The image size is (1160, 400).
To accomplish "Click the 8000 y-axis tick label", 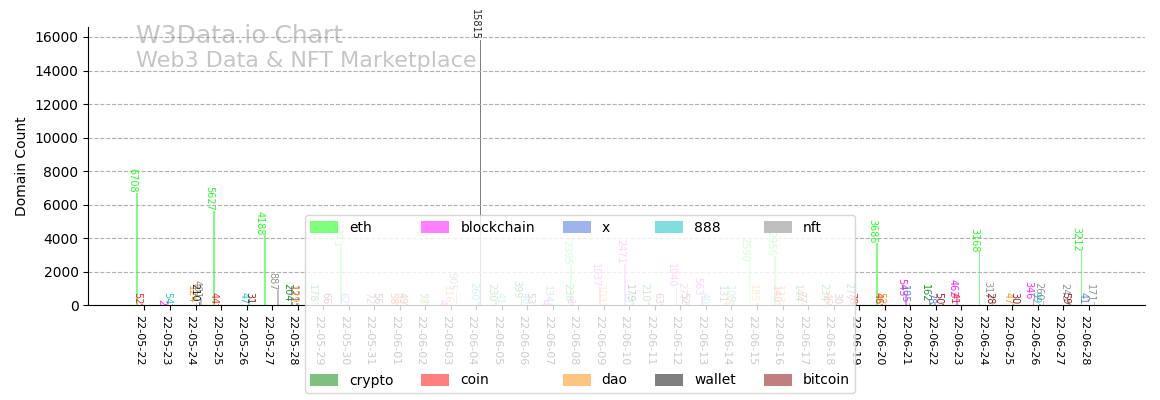I will 61,172.
